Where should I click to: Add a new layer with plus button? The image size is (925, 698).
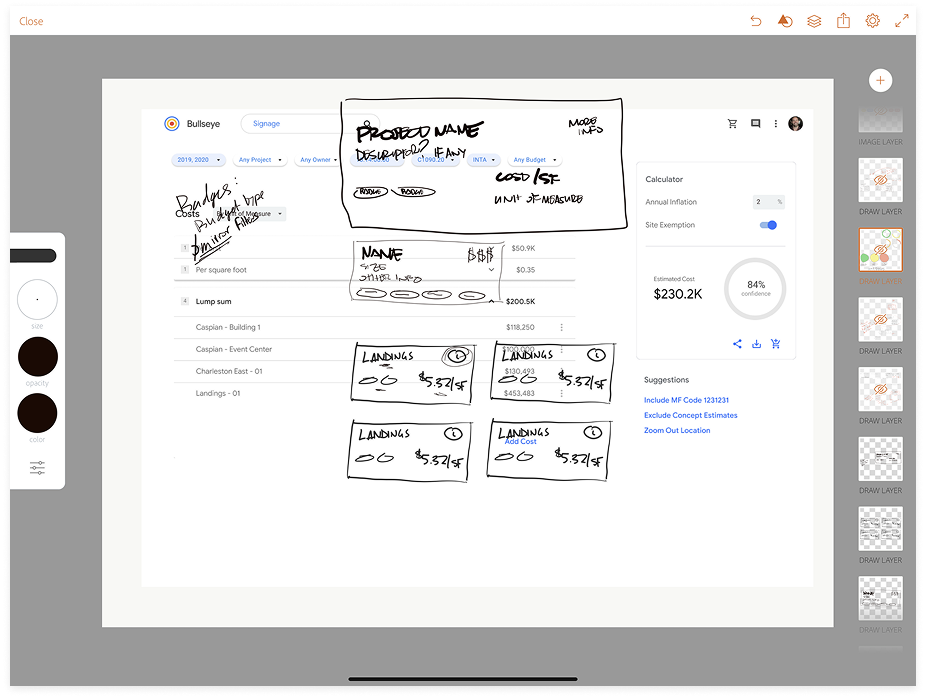point(880,80)
